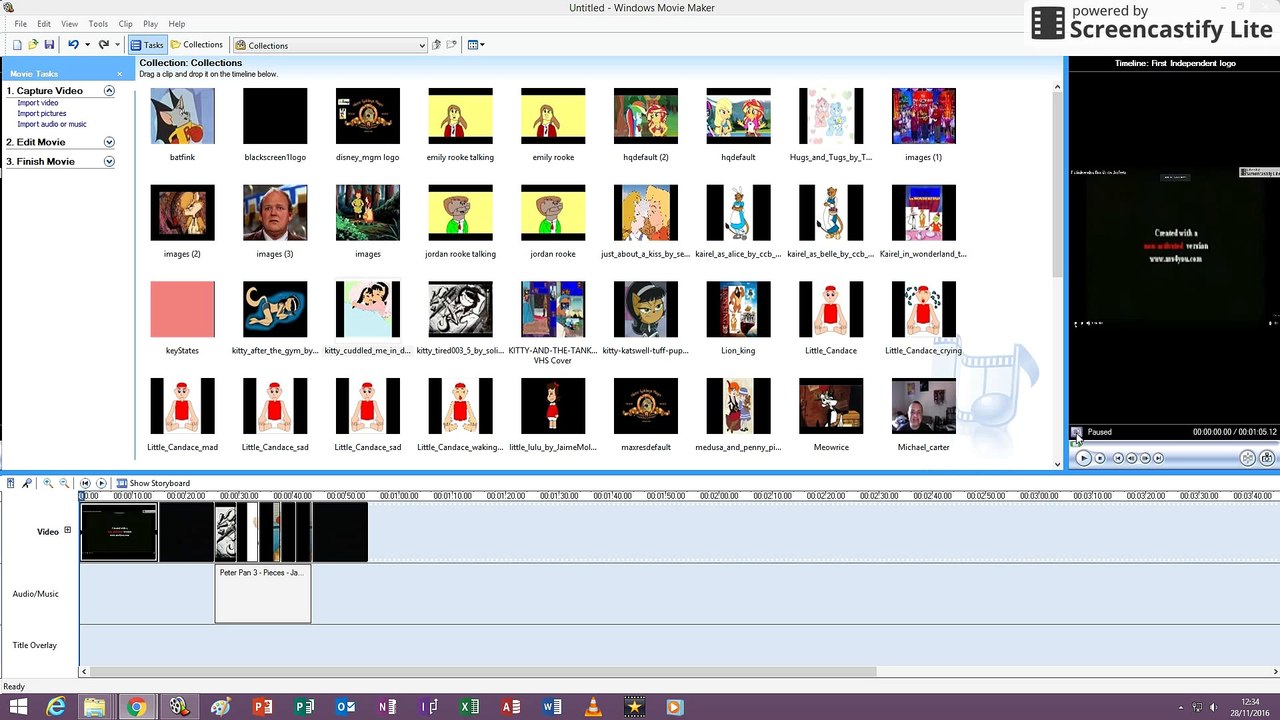Open the Narrate Timeline microphone tool

pyautogui.click(x=27, y=483)
